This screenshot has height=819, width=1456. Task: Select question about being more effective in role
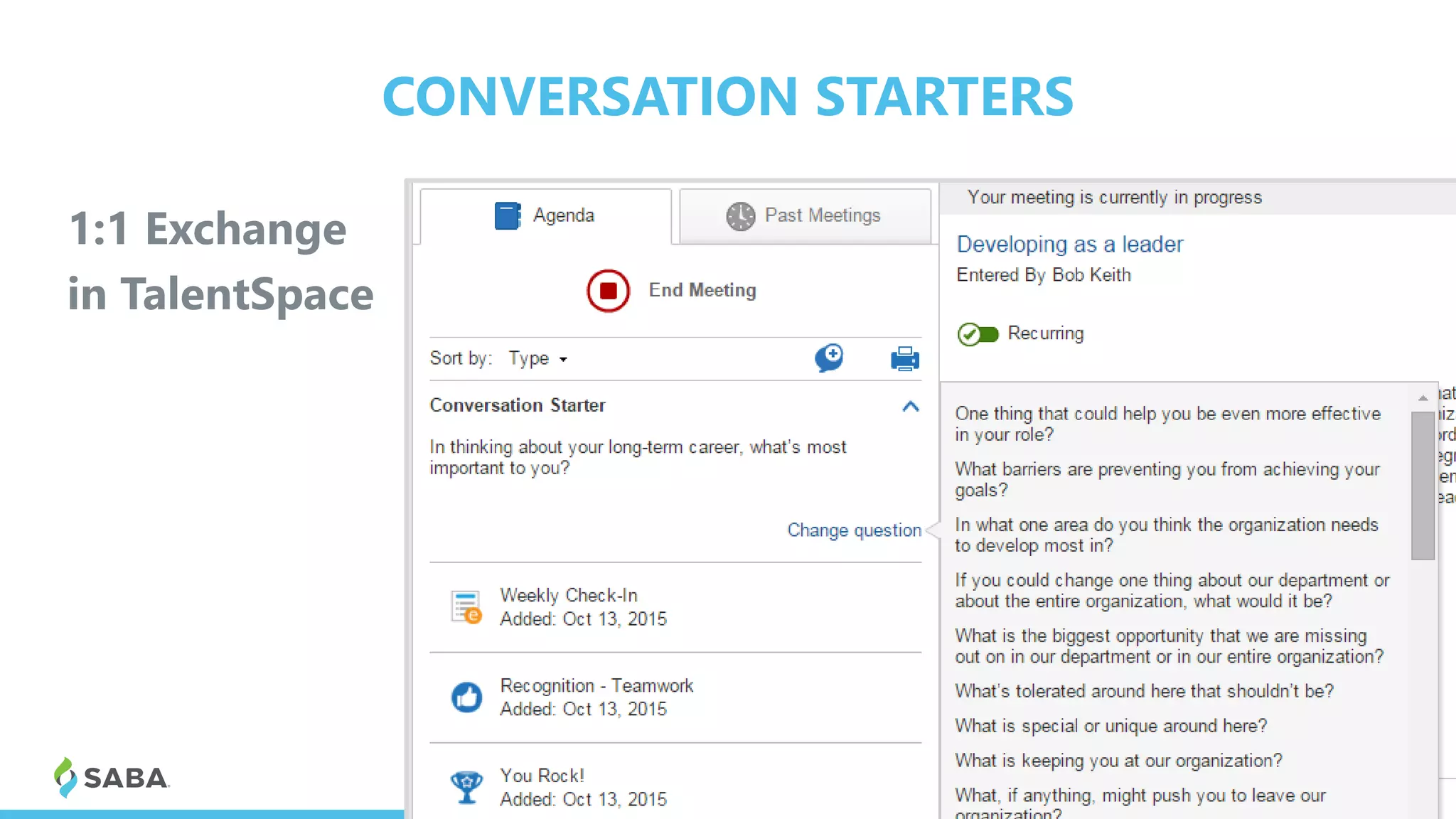pyautogui.click(x=1167, y=424)
